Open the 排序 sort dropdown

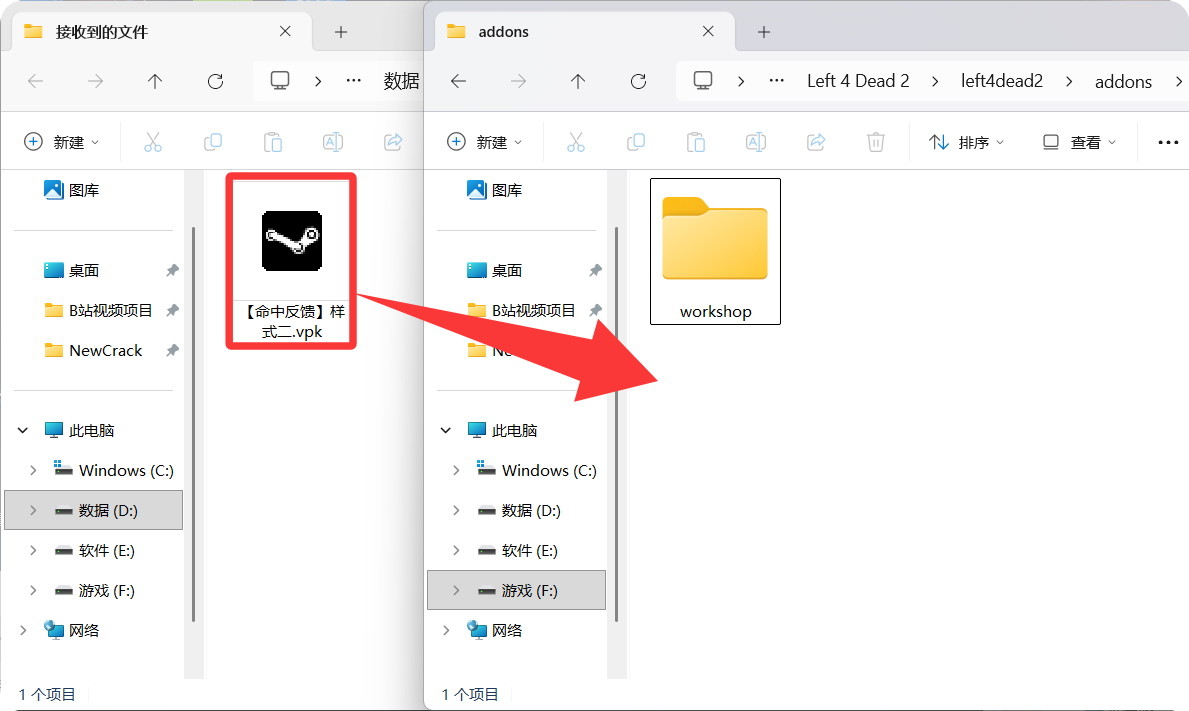click(966, 142)
